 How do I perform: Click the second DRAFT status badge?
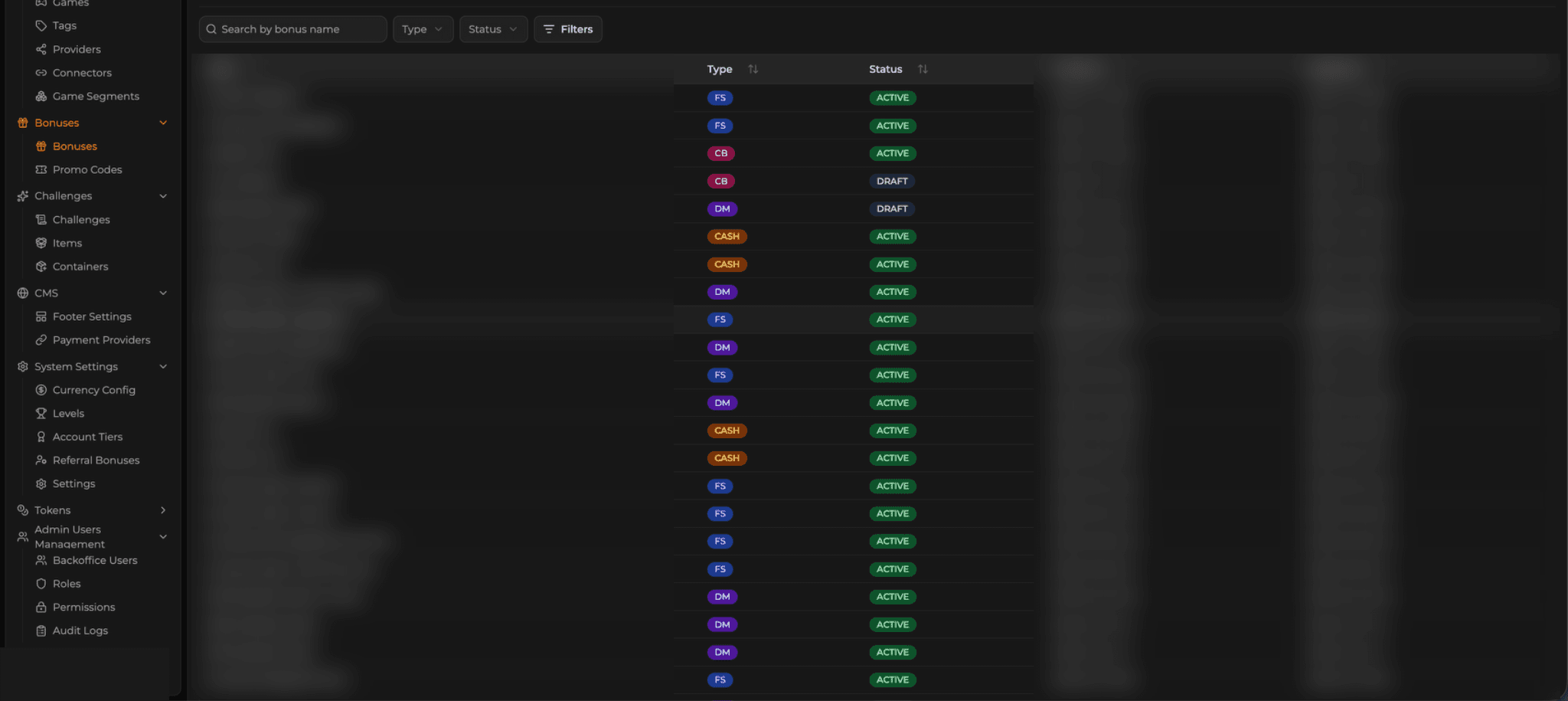pyautogui.click(x=892, y=208)
